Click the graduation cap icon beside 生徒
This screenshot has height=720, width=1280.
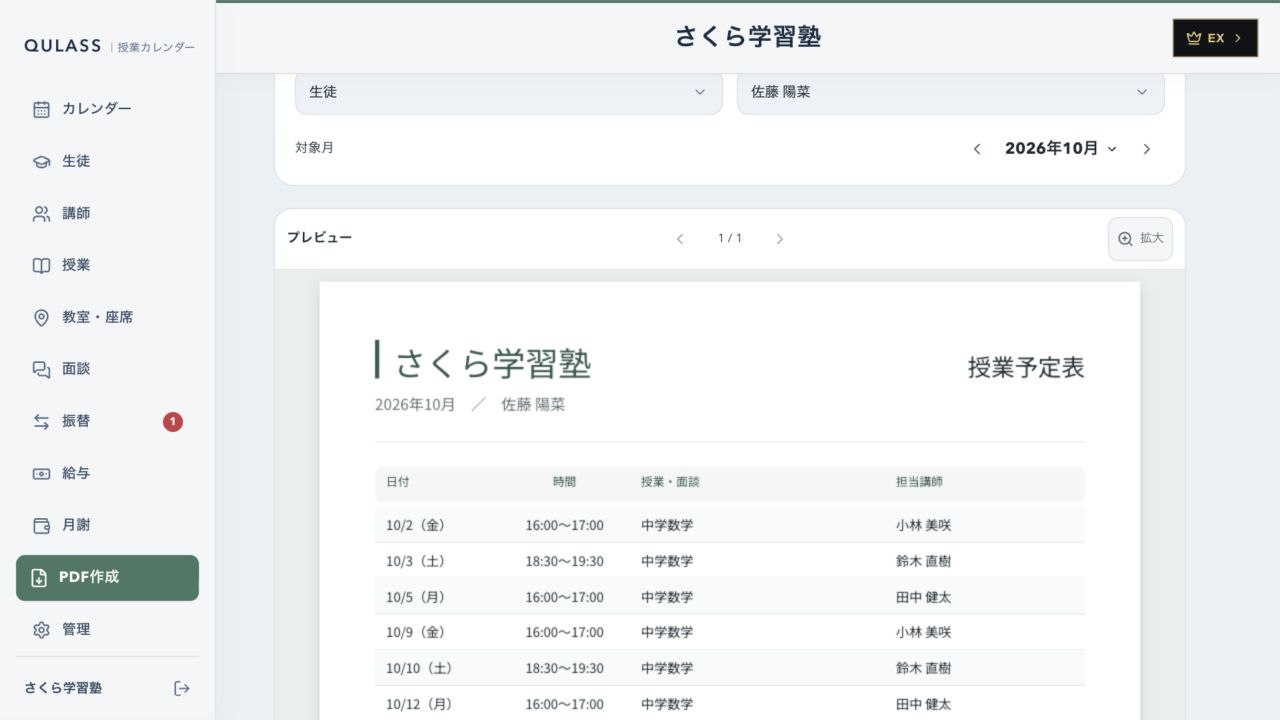41,161
